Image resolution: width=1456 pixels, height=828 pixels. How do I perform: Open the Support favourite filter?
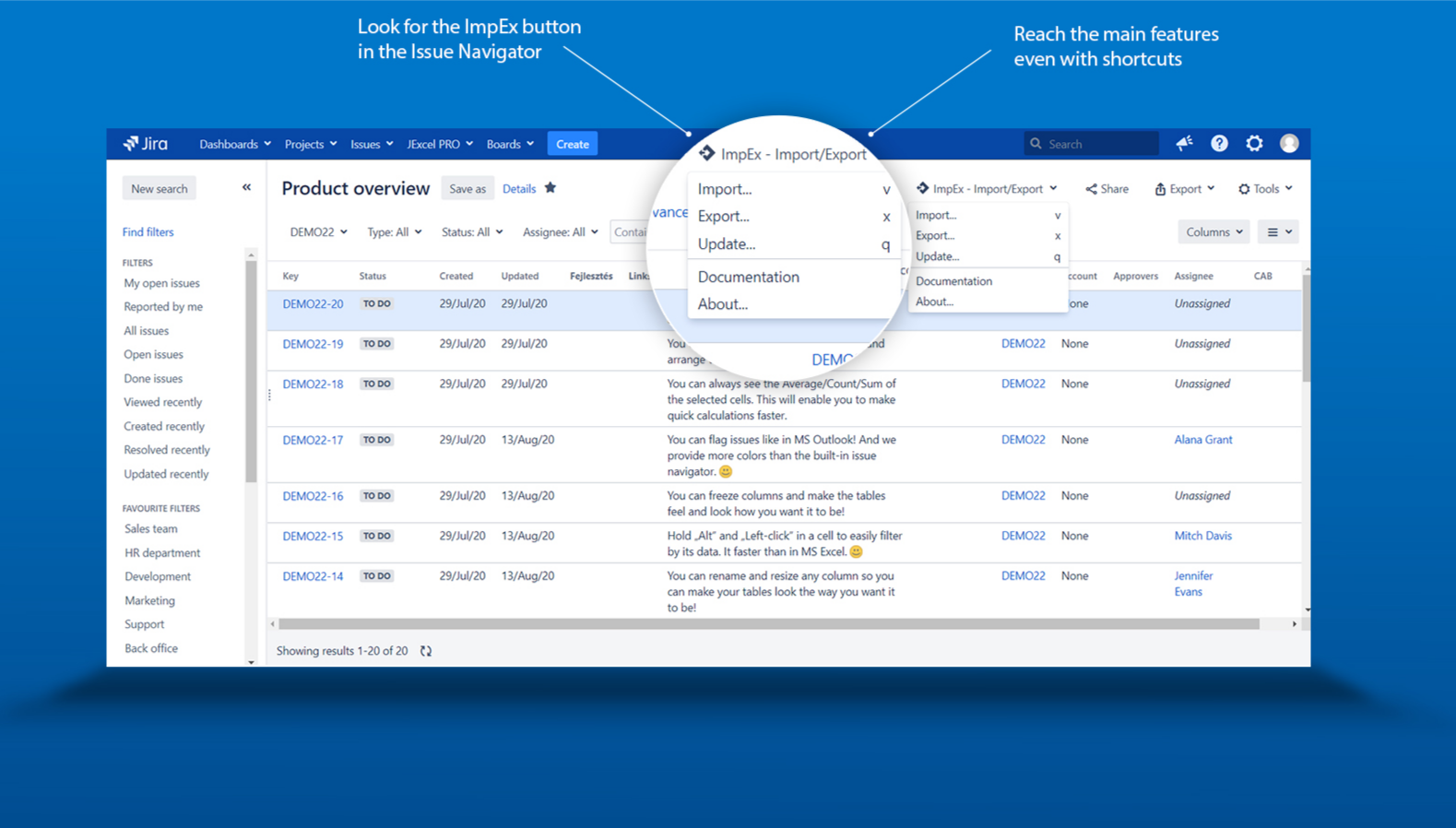tap(144, 625)
